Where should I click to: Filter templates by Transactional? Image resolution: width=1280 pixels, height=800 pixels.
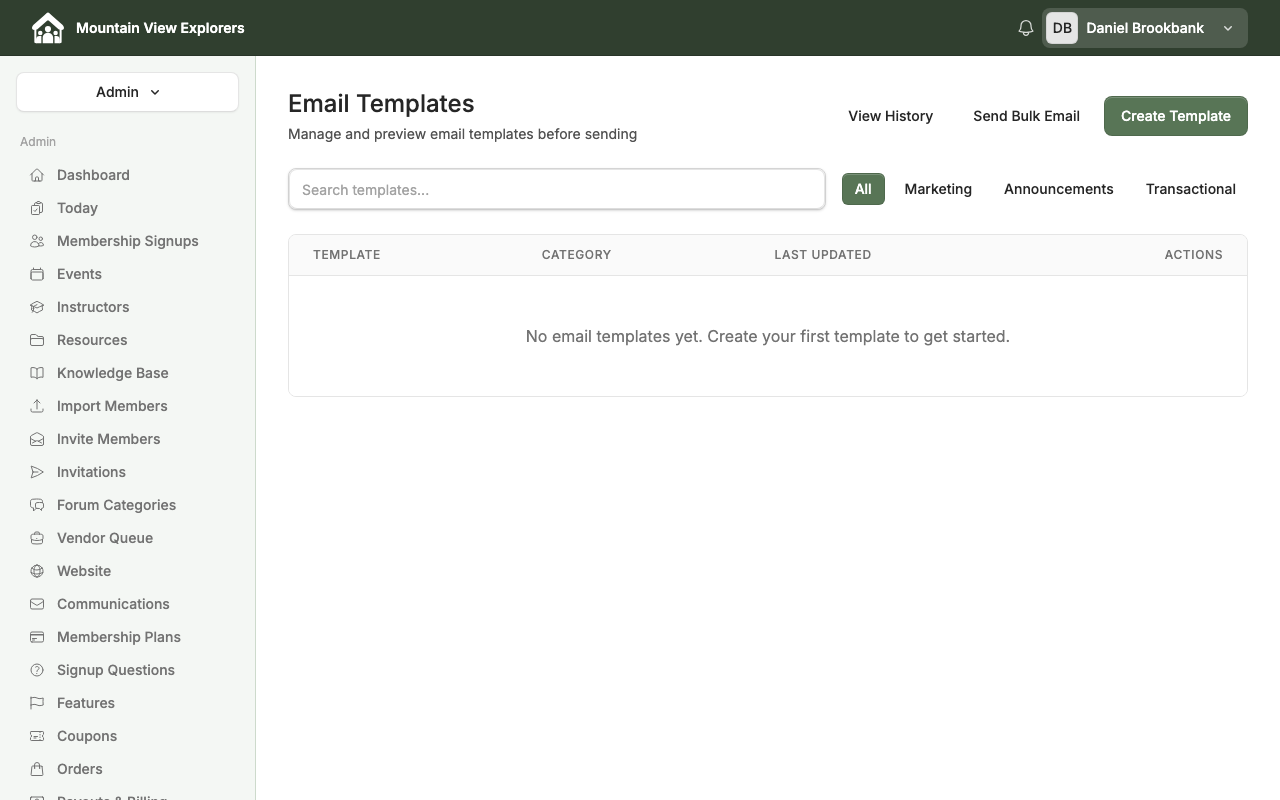(1190, 189)
